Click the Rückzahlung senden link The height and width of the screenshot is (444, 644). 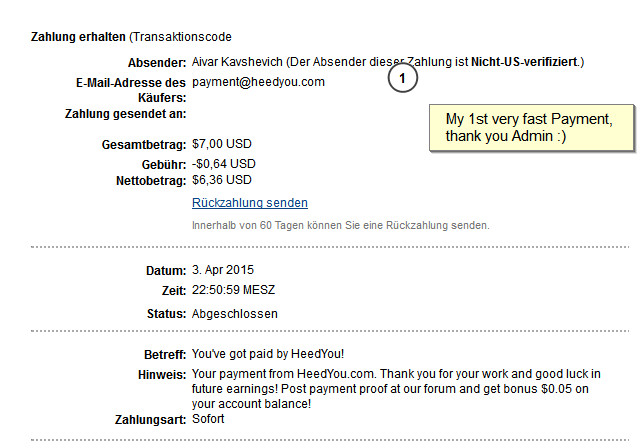click(249, 203)
